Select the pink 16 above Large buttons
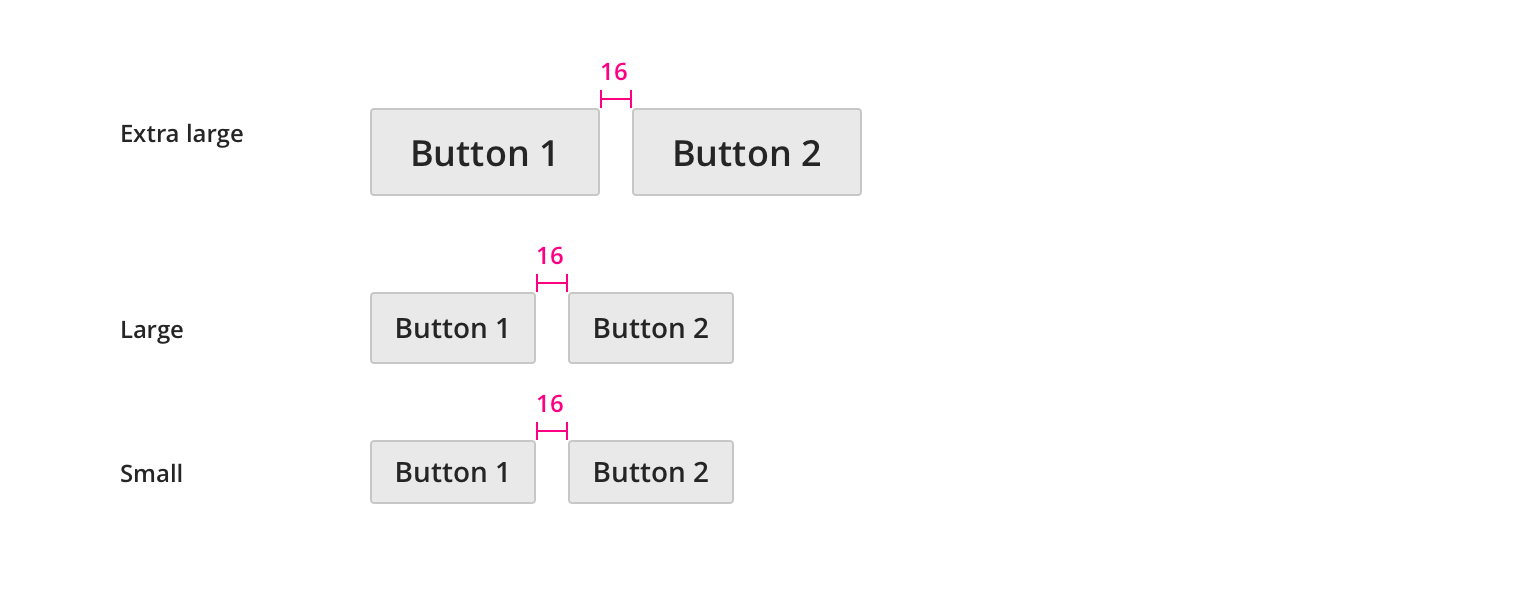The width and height of the screenshot is (1520, 612). 550,256
